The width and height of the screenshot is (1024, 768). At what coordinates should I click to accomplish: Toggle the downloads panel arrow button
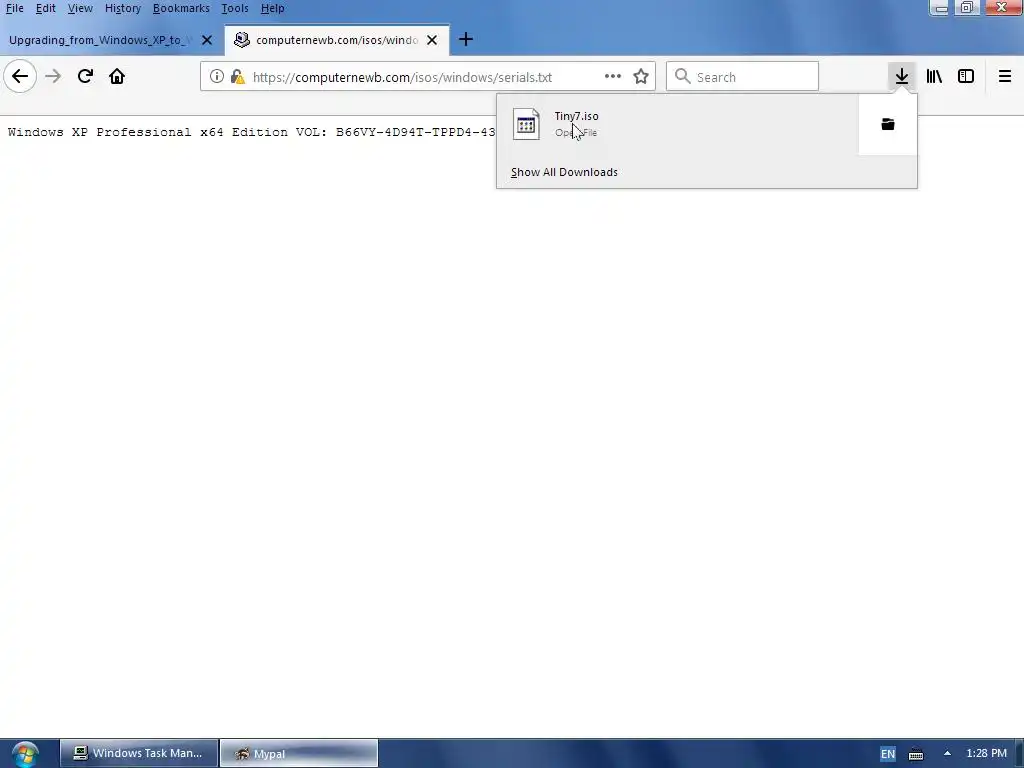point(902,76)
